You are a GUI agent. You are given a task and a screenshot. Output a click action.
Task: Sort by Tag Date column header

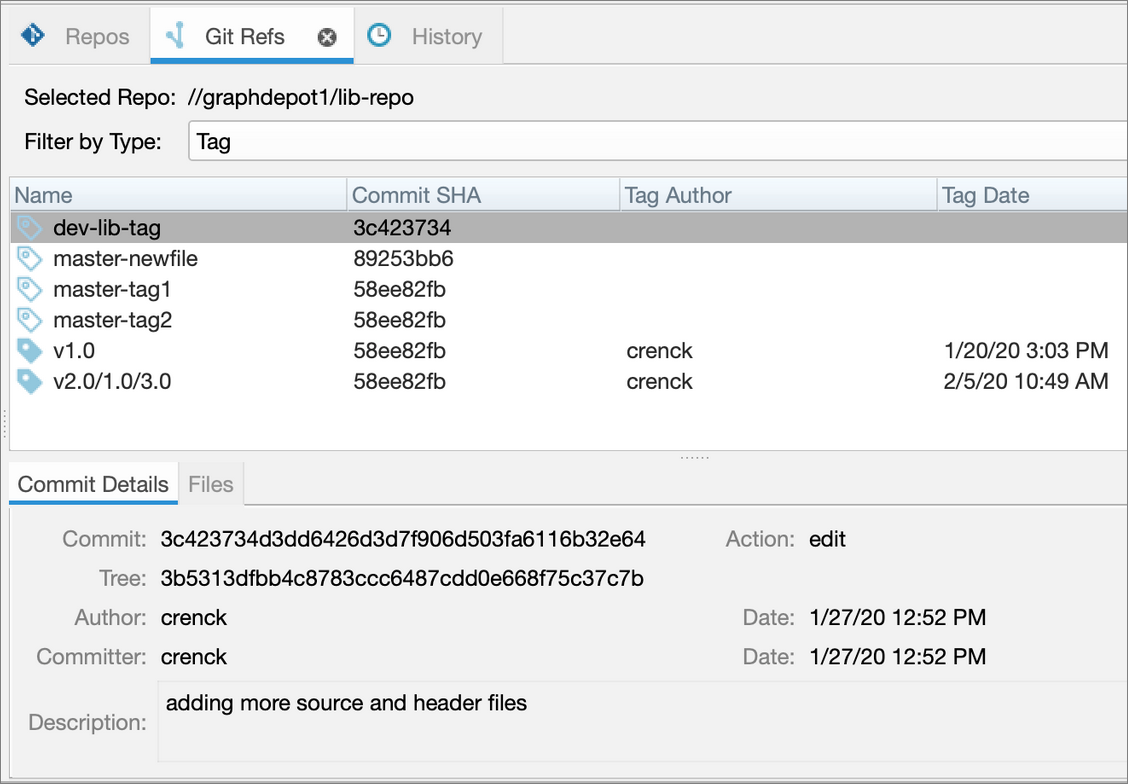coord(1030,195)
